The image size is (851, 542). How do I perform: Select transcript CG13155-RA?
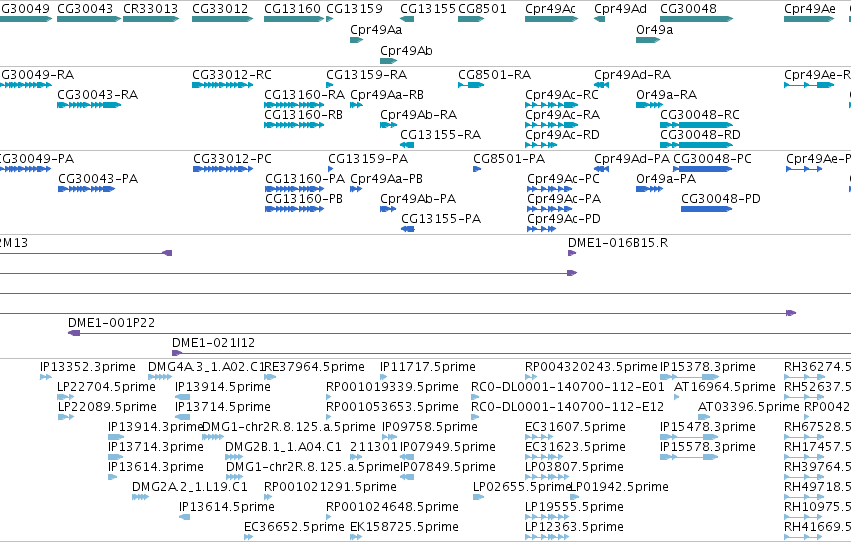pos(407,145)
